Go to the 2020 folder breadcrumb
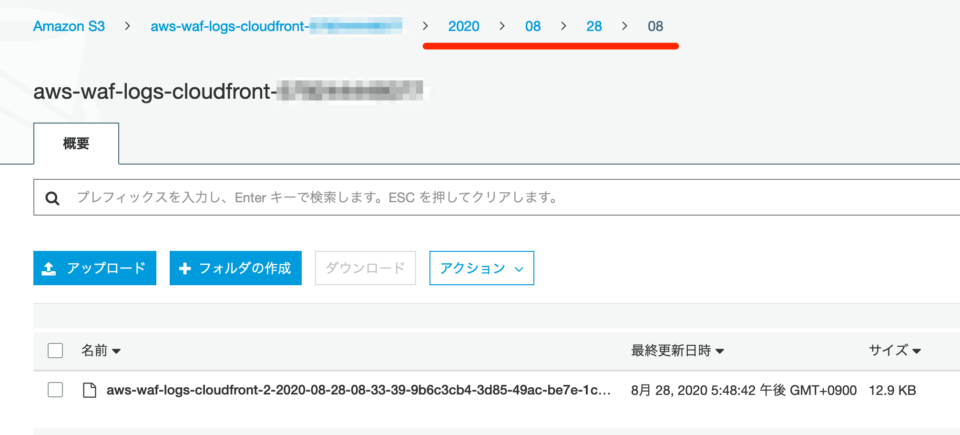 [463, 26]
